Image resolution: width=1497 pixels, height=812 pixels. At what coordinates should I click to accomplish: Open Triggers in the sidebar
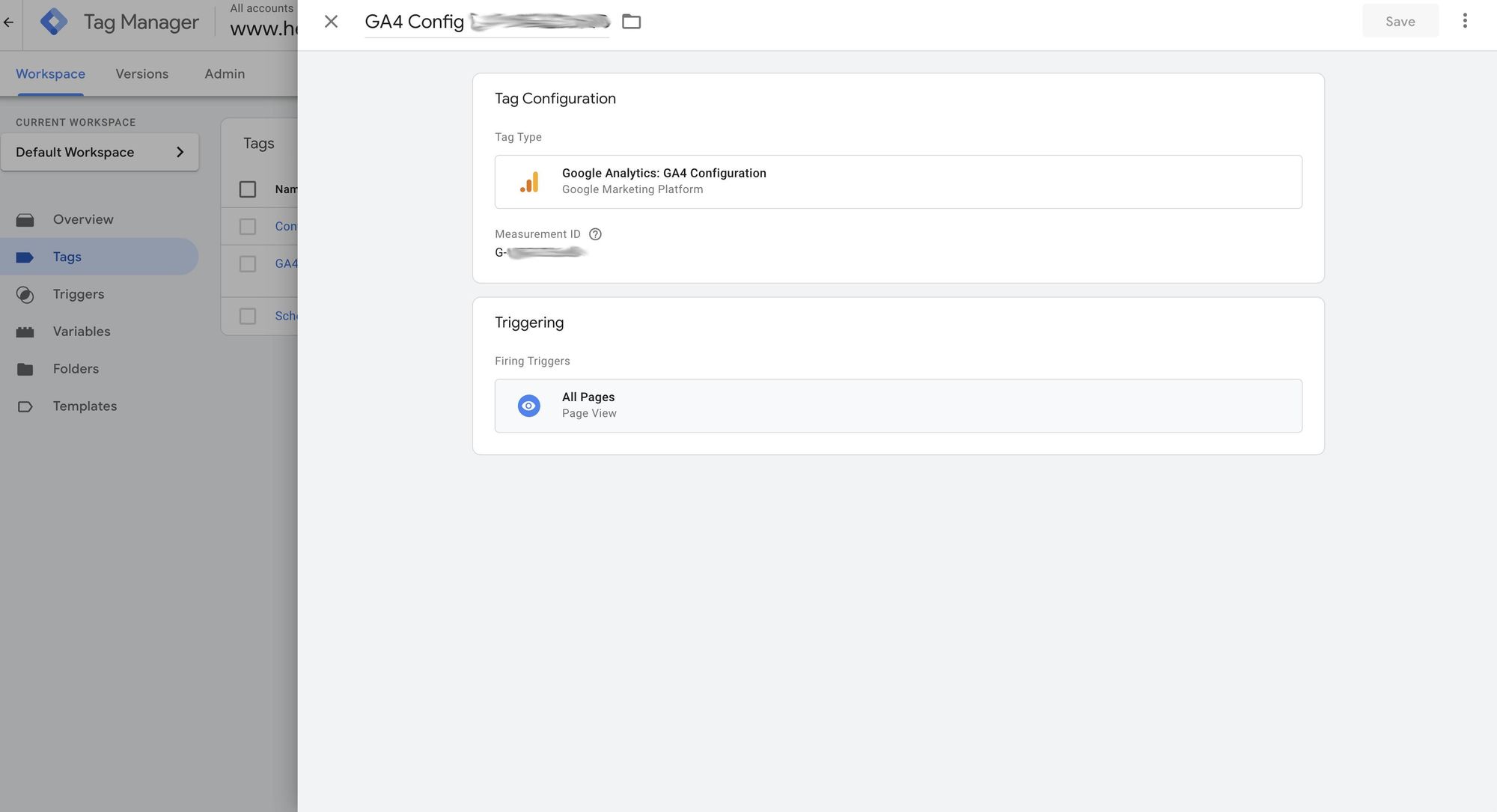click(99, 294)
